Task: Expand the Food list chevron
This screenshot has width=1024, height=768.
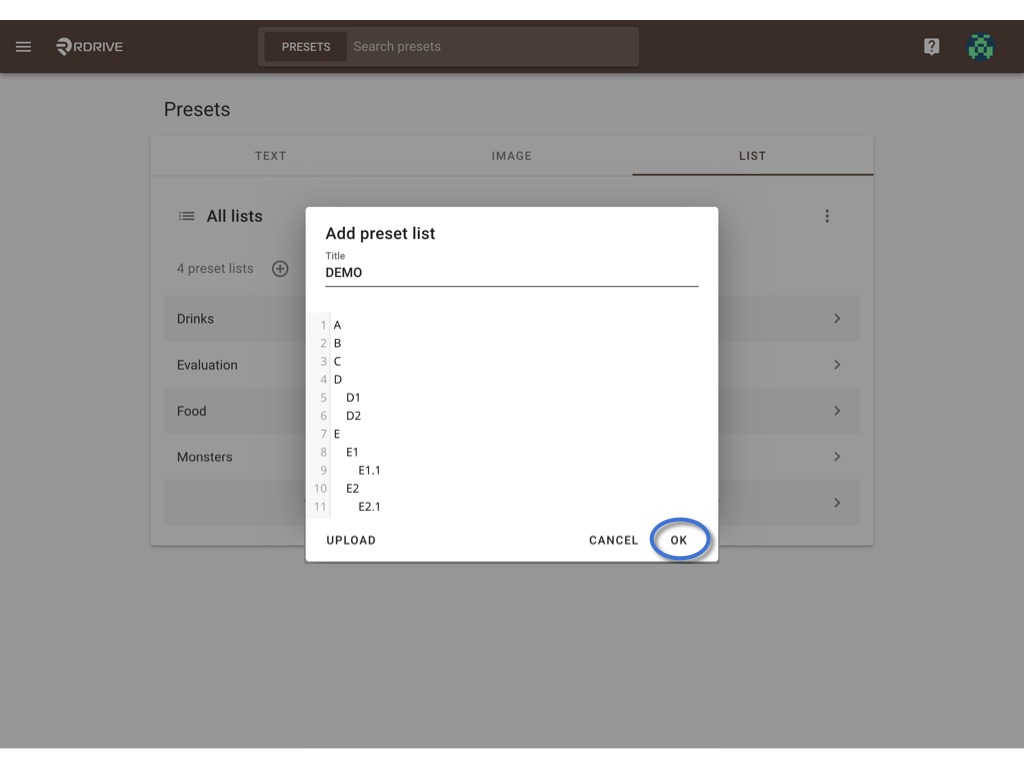Action: tap(837, 411)
